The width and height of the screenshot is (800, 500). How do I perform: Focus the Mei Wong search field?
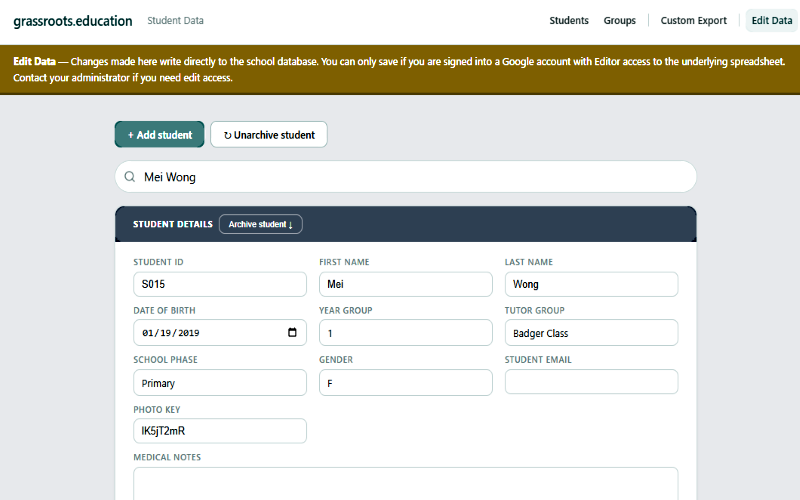[406, 177]
